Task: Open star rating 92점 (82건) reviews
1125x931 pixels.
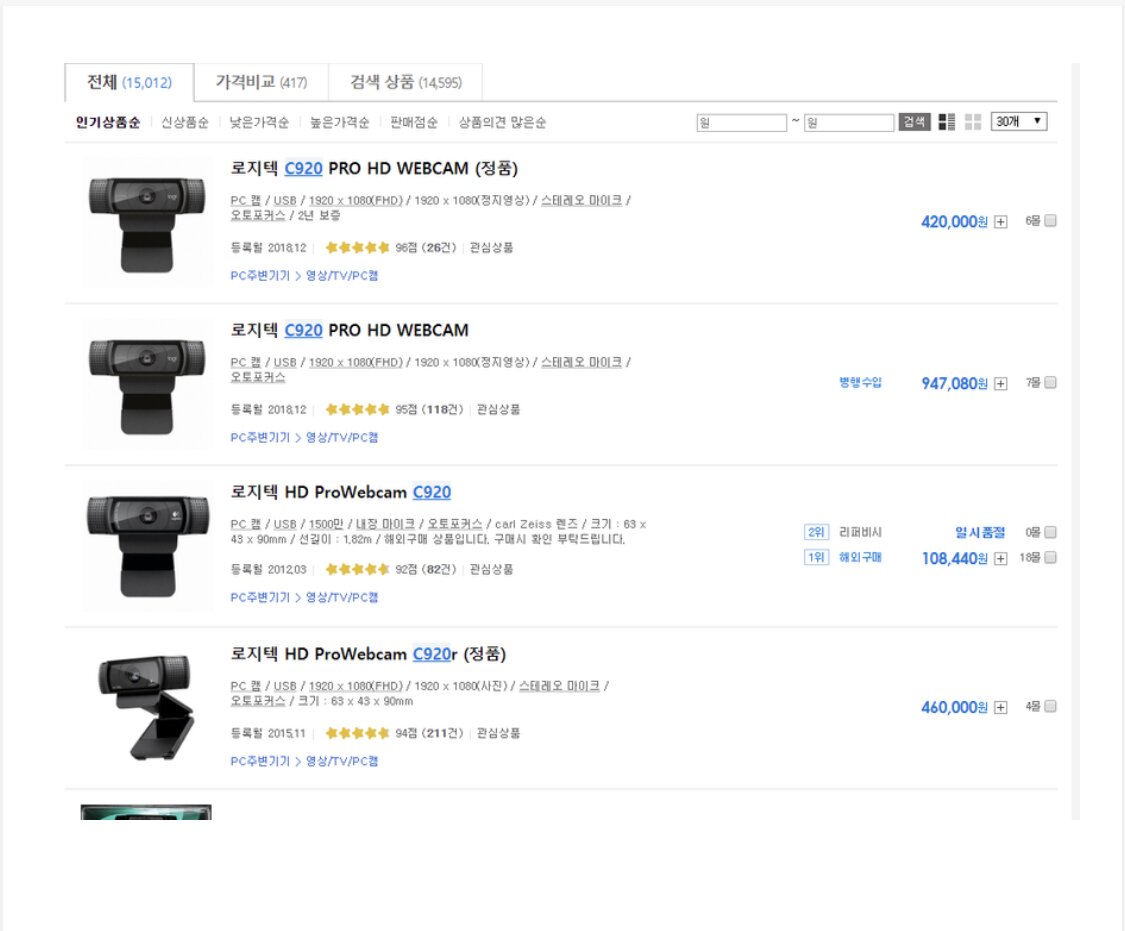Action: coord(390,570)
